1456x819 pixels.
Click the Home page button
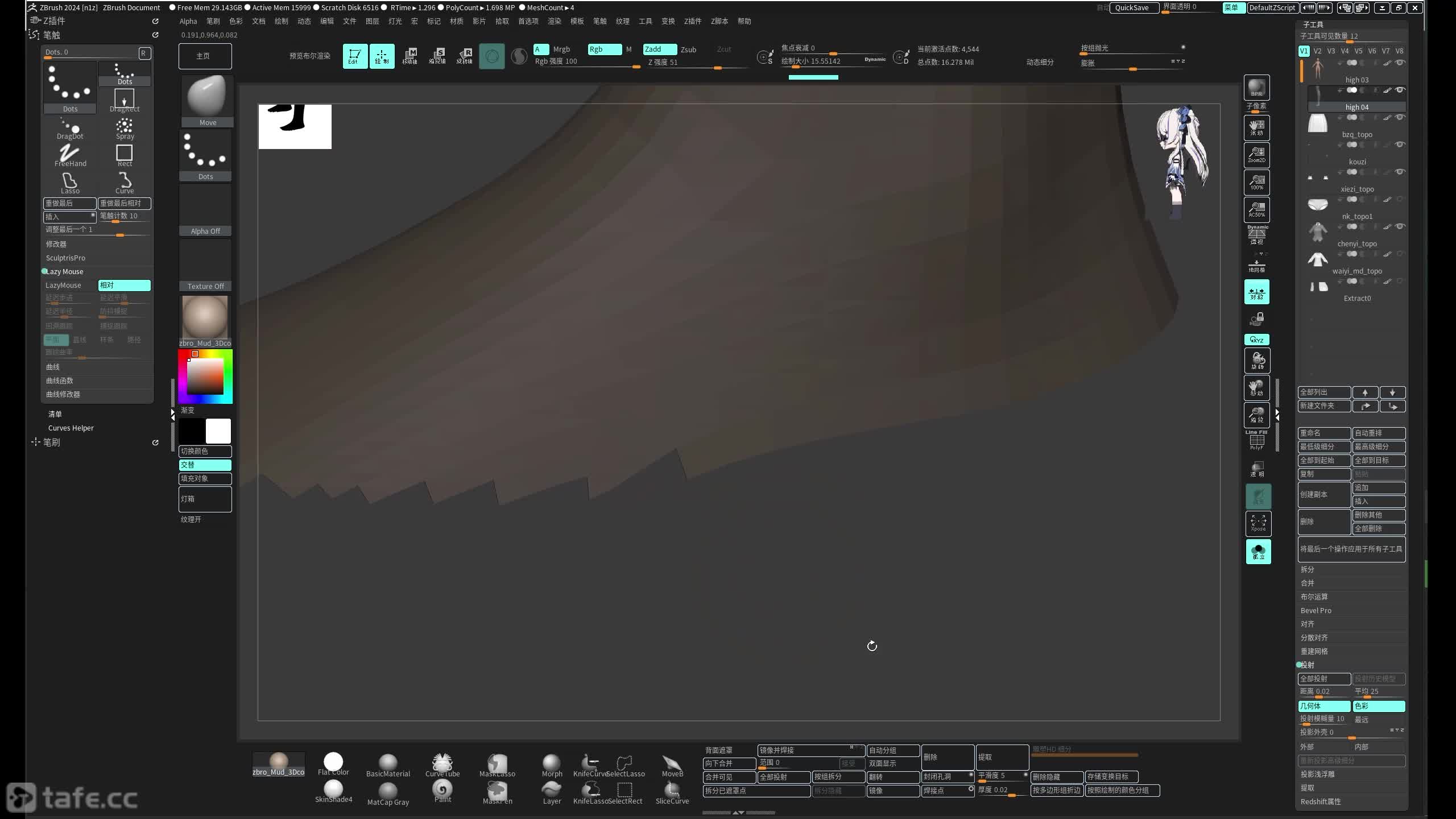(x=205, y=56)
